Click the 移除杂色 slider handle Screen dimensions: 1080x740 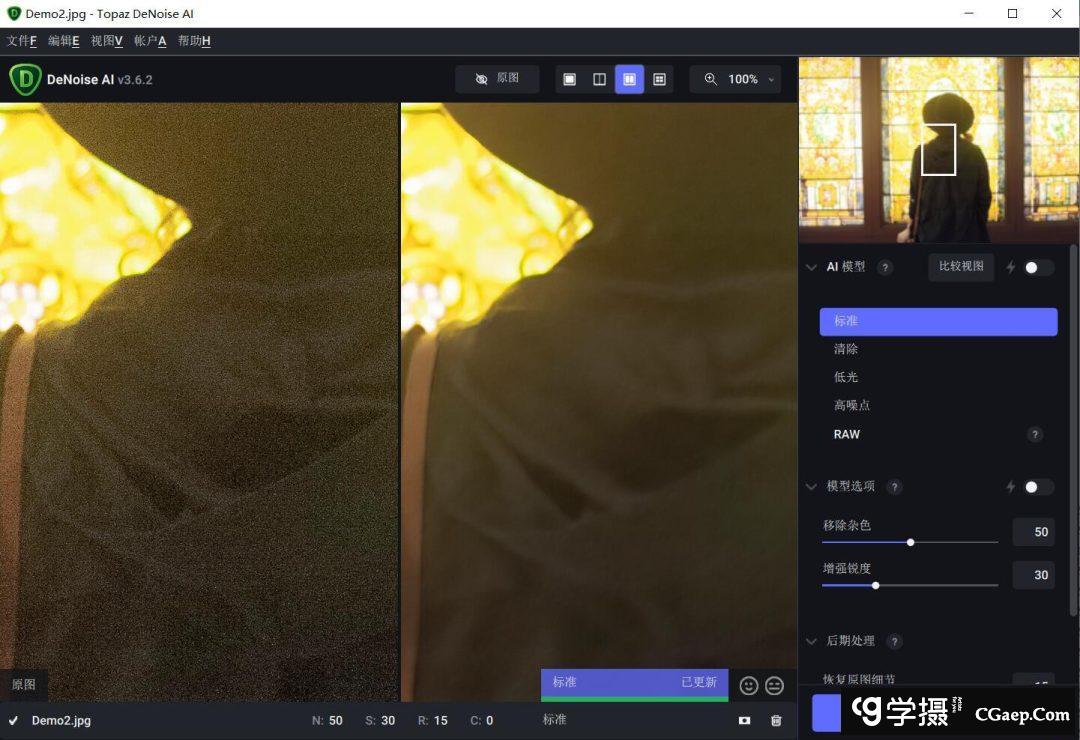(910, 542)
